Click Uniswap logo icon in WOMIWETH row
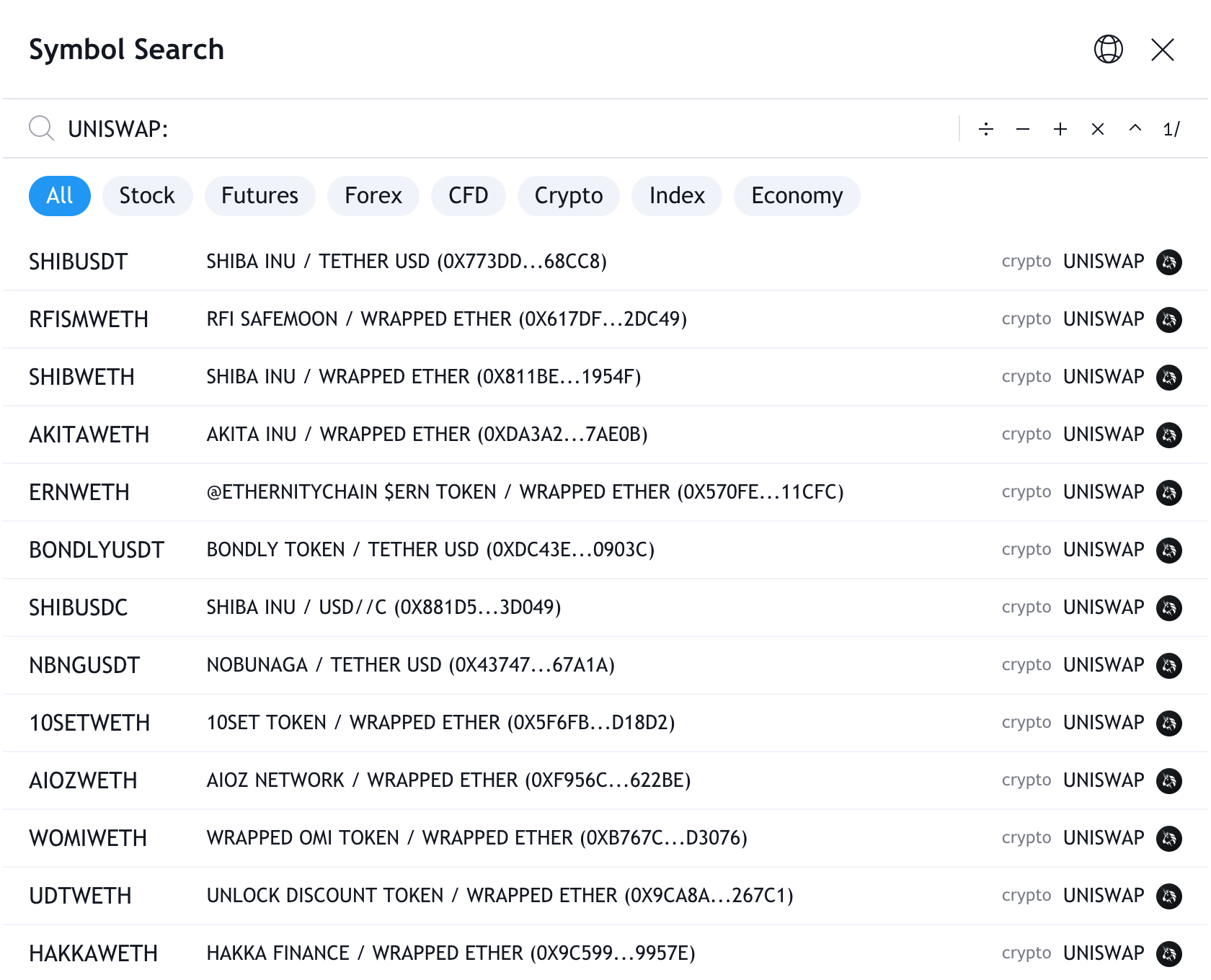The height and width of the screenshot is (980, 1211). (x=1169, y=838)
